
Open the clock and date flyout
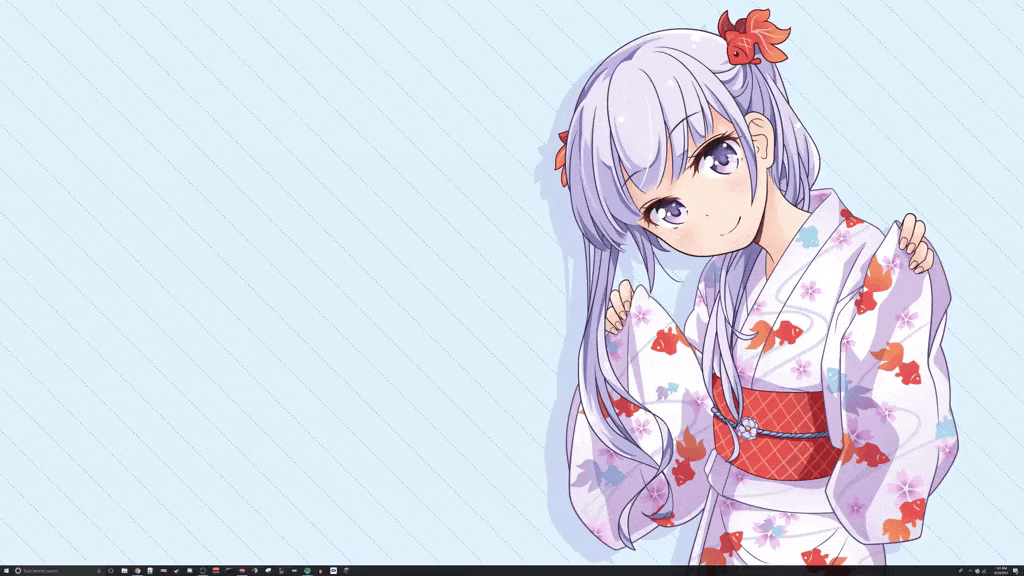coord(1001,571)
